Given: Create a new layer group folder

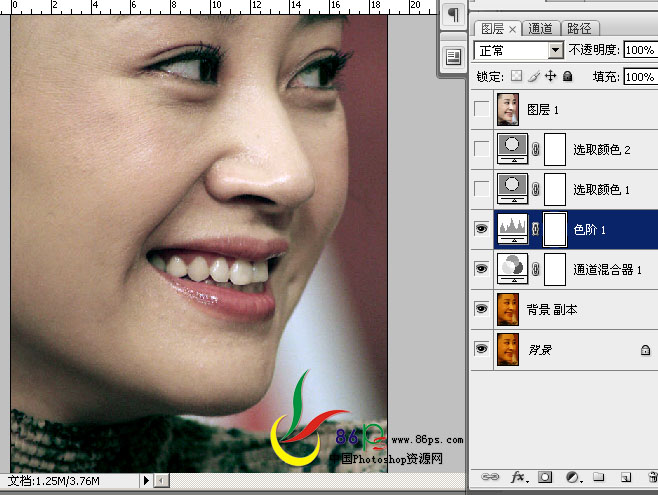Looking at the screenshot, I should [x=599, y=477].
